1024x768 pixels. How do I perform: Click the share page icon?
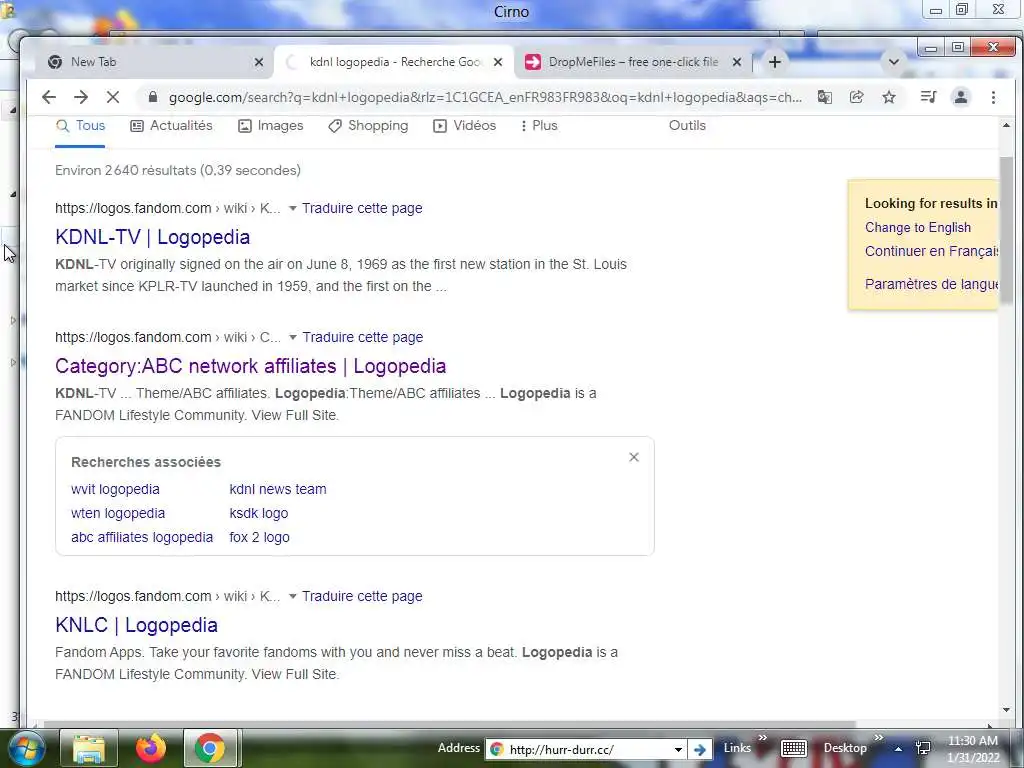857,97
